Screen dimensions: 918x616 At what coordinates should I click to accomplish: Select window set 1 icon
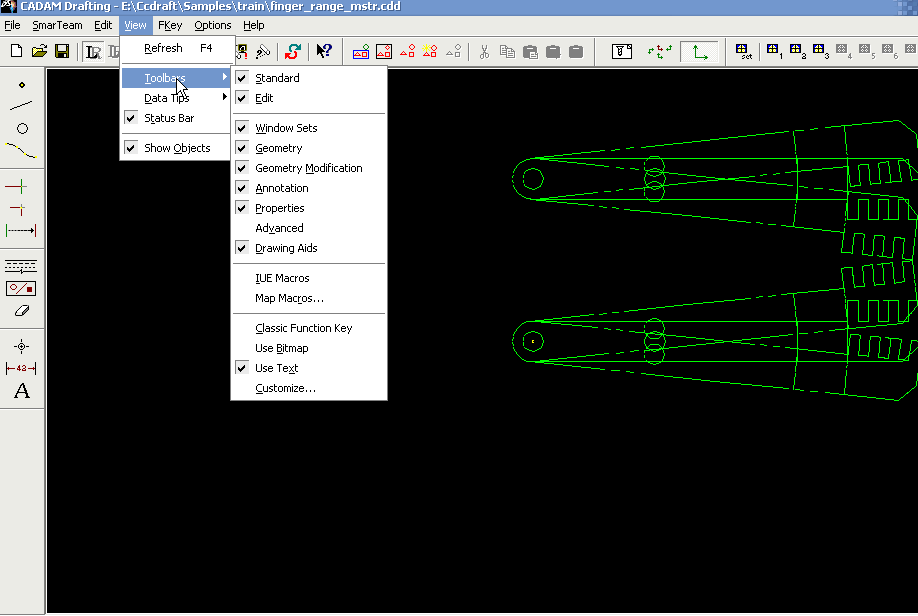774,52
